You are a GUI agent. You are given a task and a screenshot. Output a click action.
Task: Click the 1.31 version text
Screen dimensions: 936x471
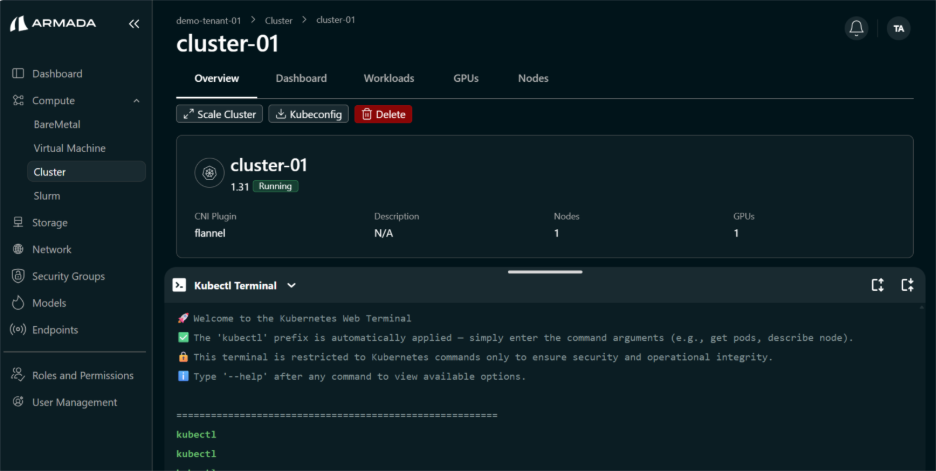tap(239, 187)
